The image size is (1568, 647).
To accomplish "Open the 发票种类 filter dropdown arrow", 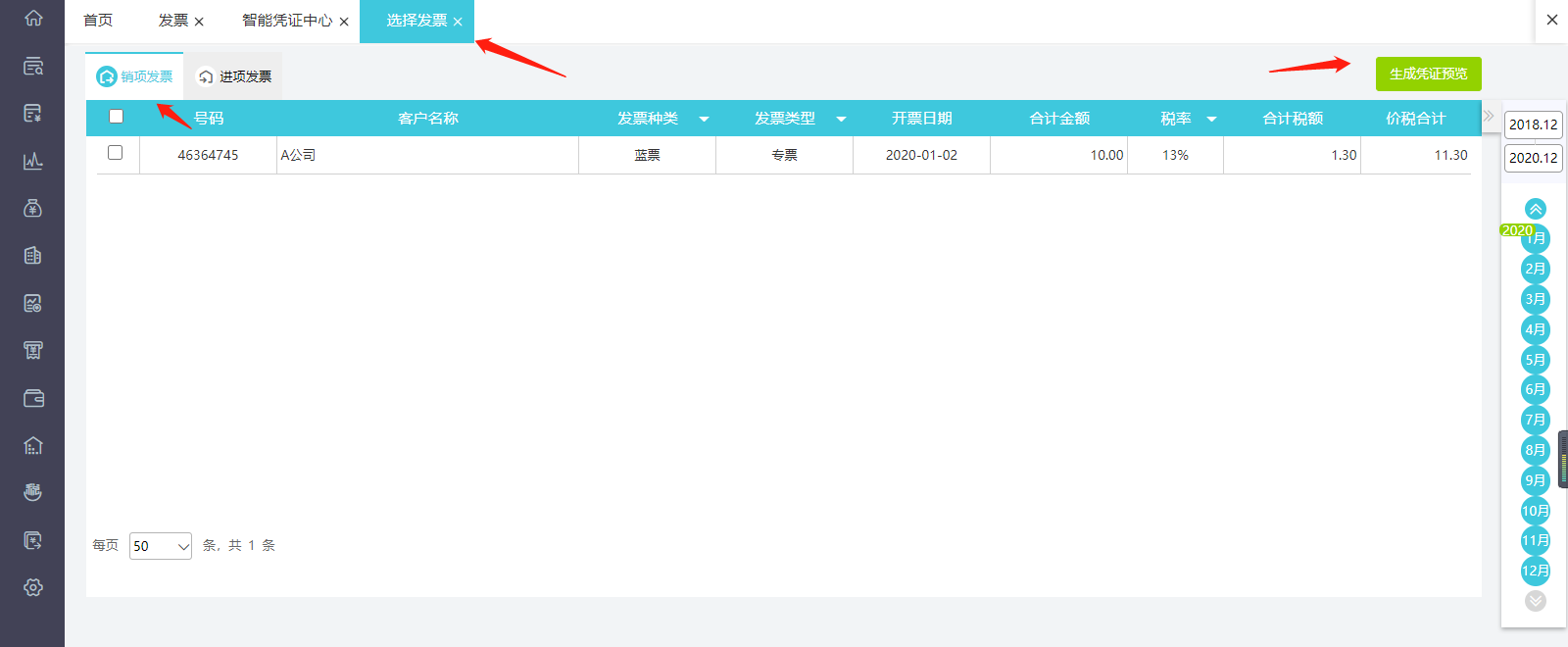I will (704, 120).
